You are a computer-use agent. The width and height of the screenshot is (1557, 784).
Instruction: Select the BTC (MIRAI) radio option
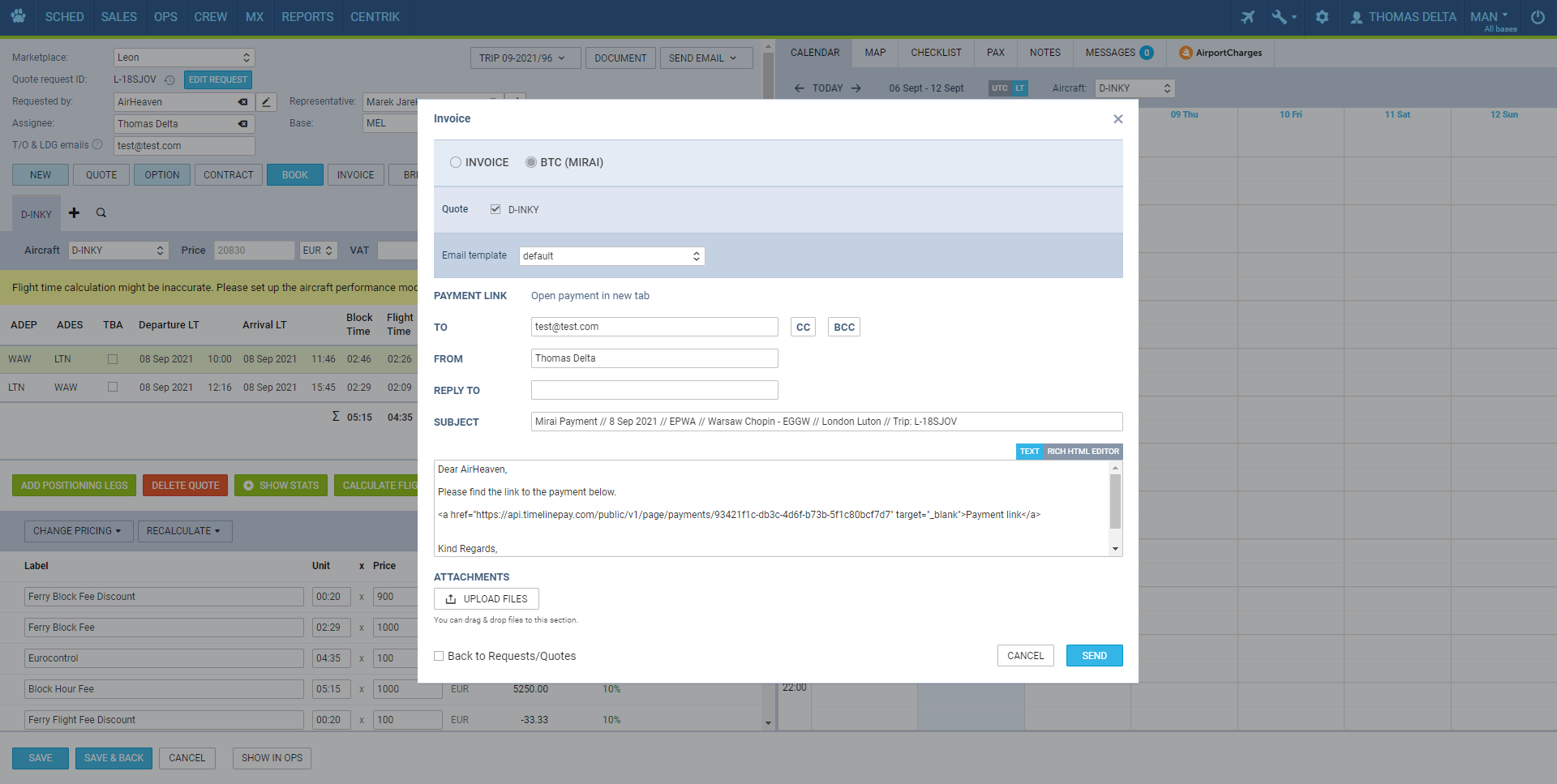tap(531, 163)
